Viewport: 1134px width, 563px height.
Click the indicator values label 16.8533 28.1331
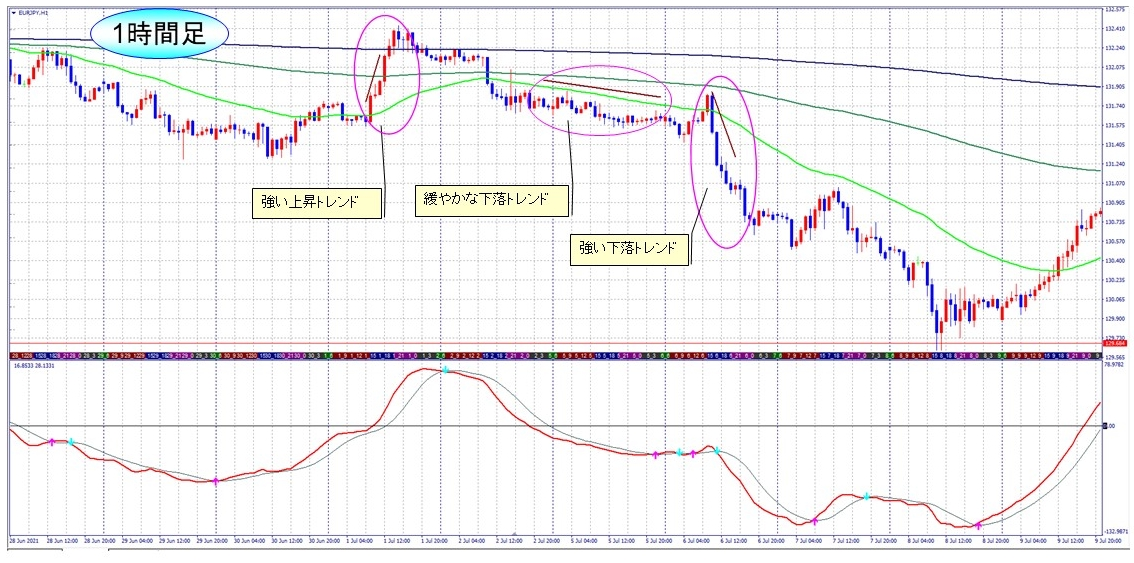pyautogui.click(x=32, y=367)
